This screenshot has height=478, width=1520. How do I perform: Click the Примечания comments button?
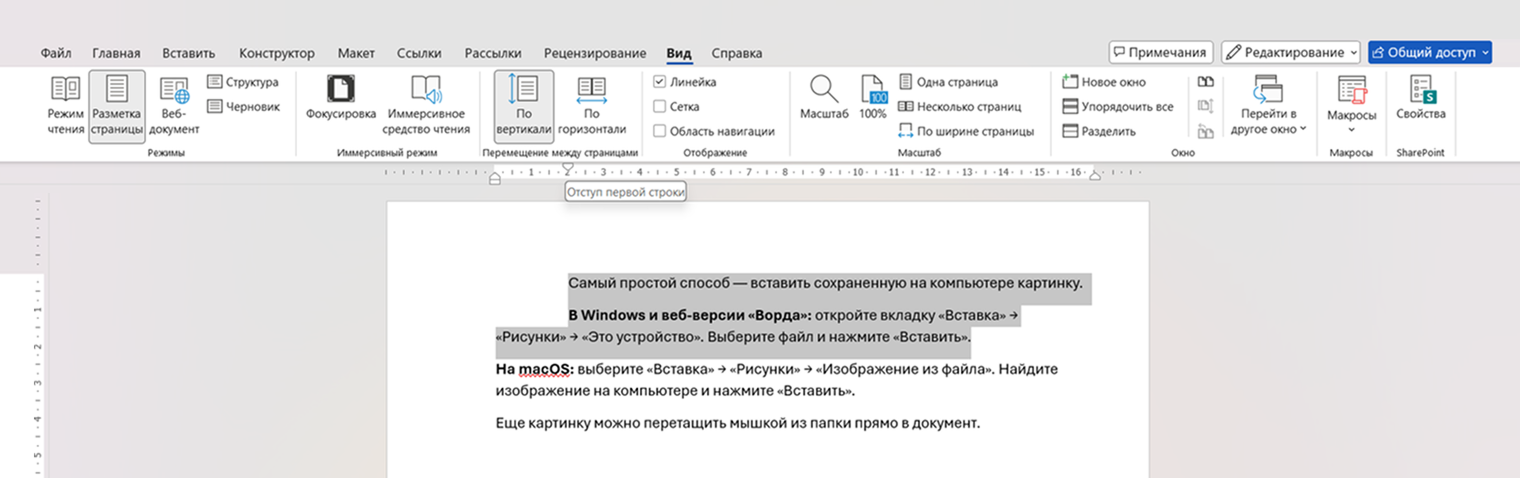point(1161,52)
